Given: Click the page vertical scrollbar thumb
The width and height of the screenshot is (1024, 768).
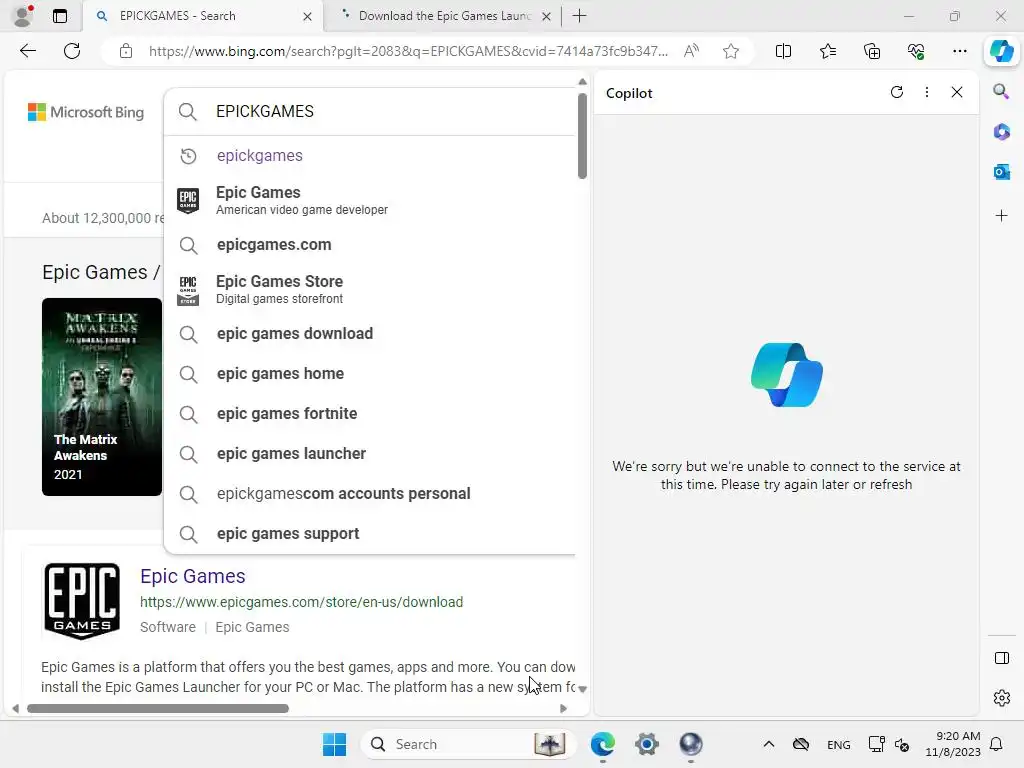Looking at the screenshot, I should click(583, 136).
